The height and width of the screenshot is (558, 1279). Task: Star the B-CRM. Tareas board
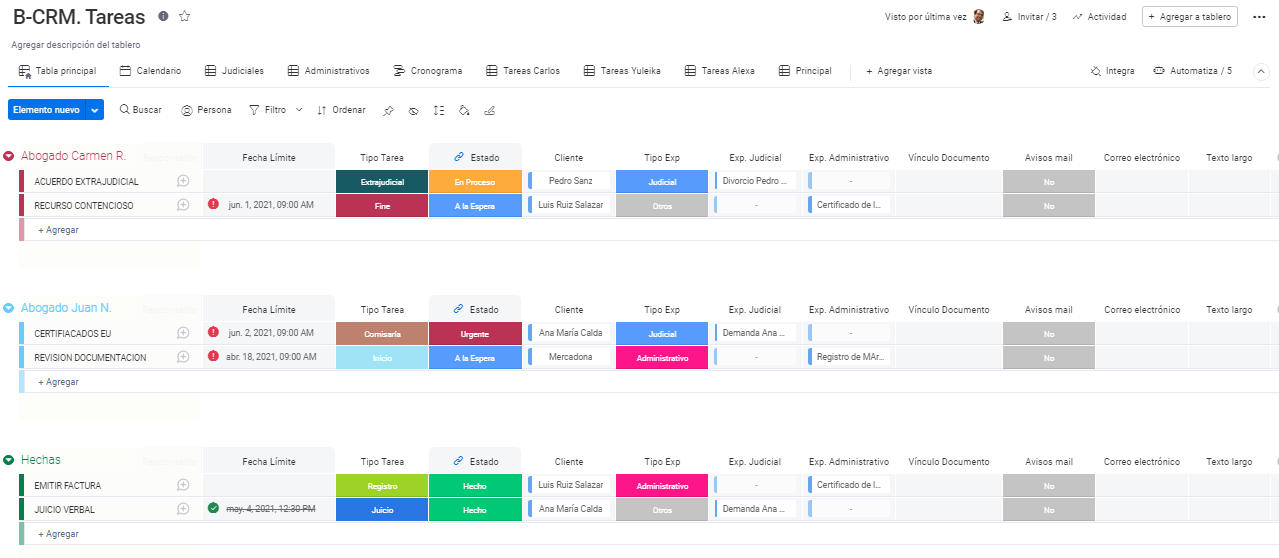coord(184,17)
